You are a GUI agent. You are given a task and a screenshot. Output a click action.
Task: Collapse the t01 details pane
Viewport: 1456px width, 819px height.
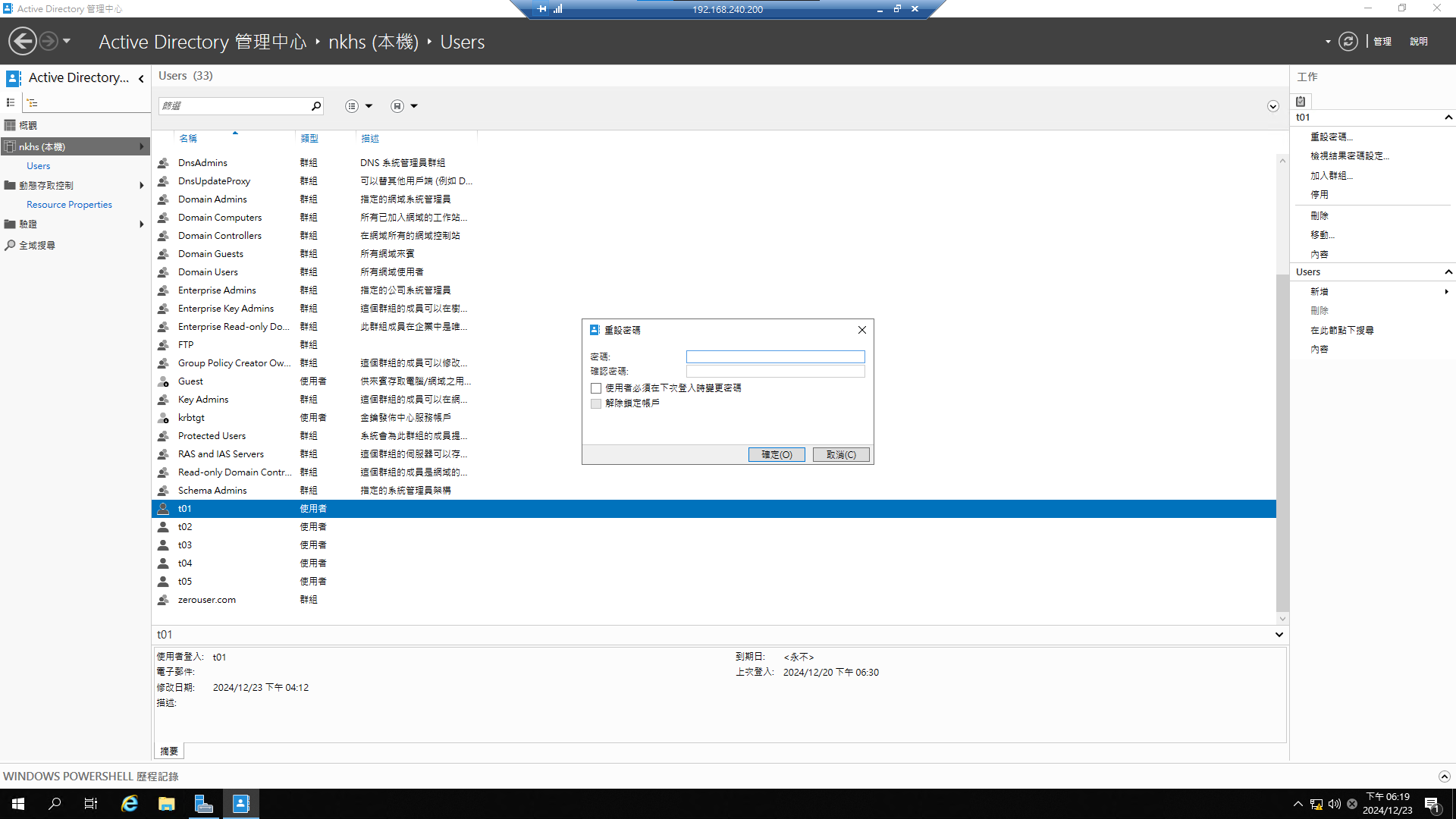pyautogui.click(x=1279, y=635)
